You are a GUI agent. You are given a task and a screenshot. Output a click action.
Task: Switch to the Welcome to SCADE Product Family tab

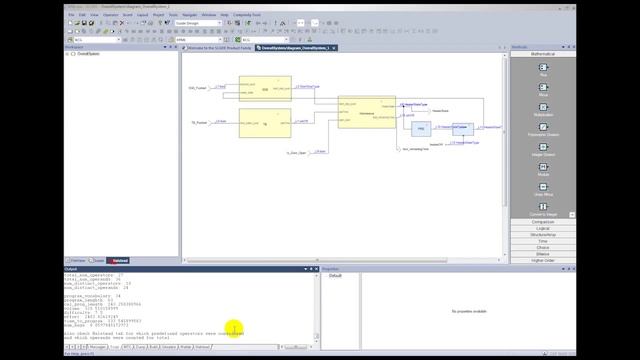click(x=218, y=48)
